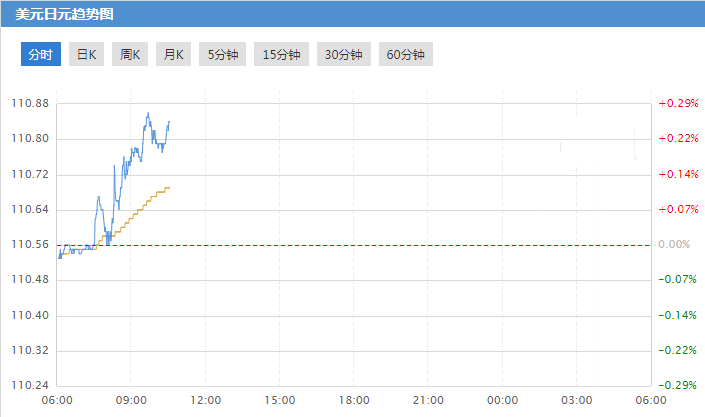Click the 110.24 price axis label

point(29,386)
